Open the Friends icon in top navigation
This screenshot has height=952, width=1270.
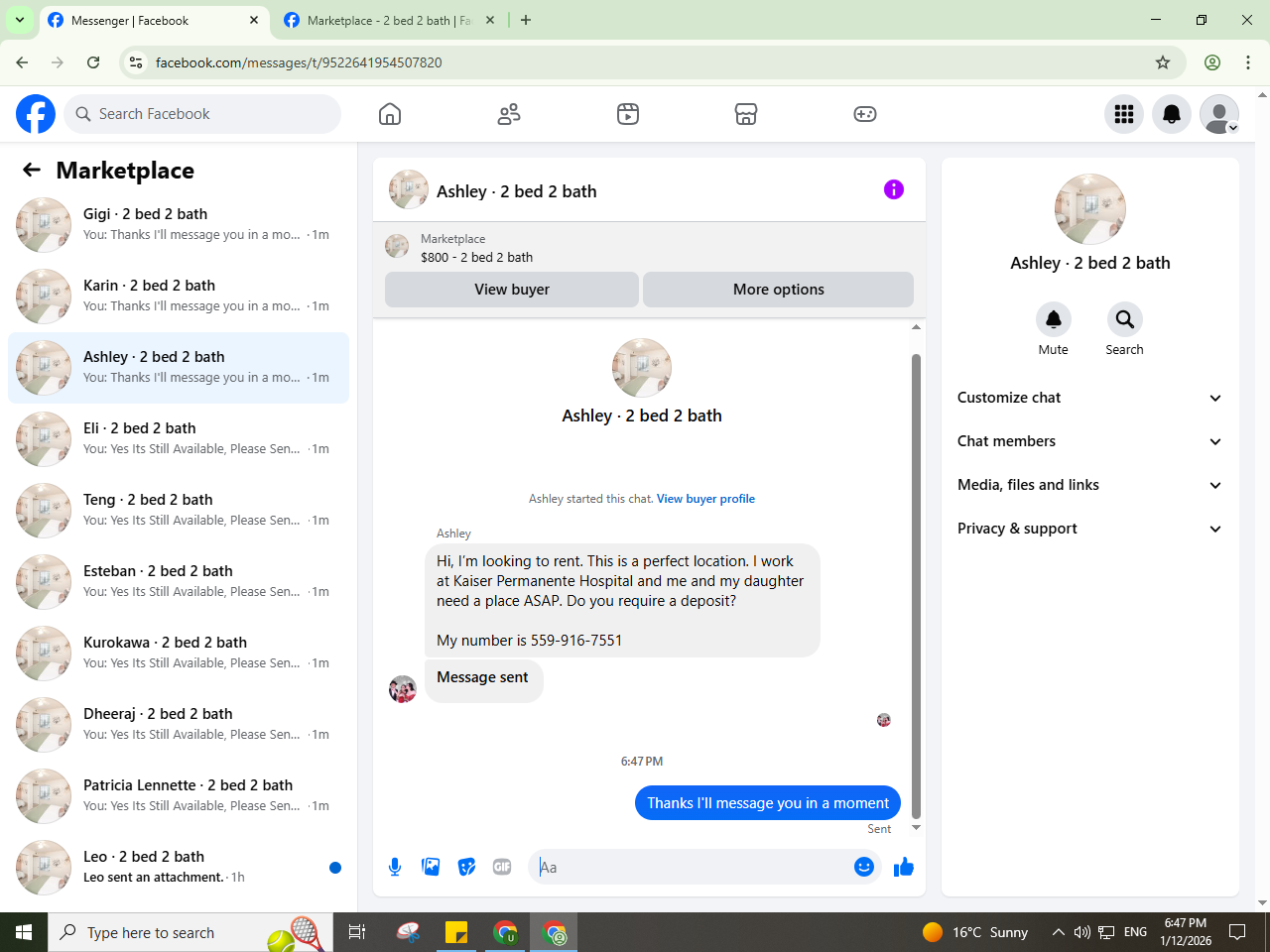point(509,114)
